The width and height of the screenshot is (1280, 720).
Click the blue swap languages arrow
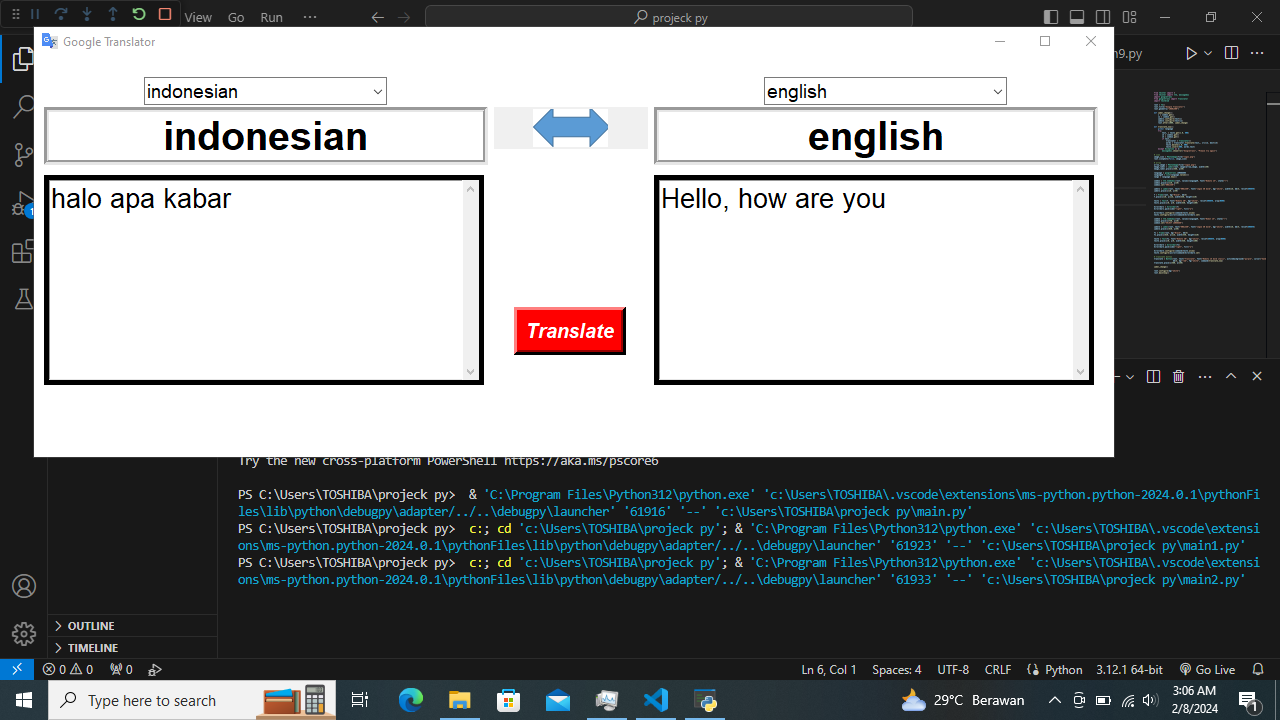click(x=570, y=128)
